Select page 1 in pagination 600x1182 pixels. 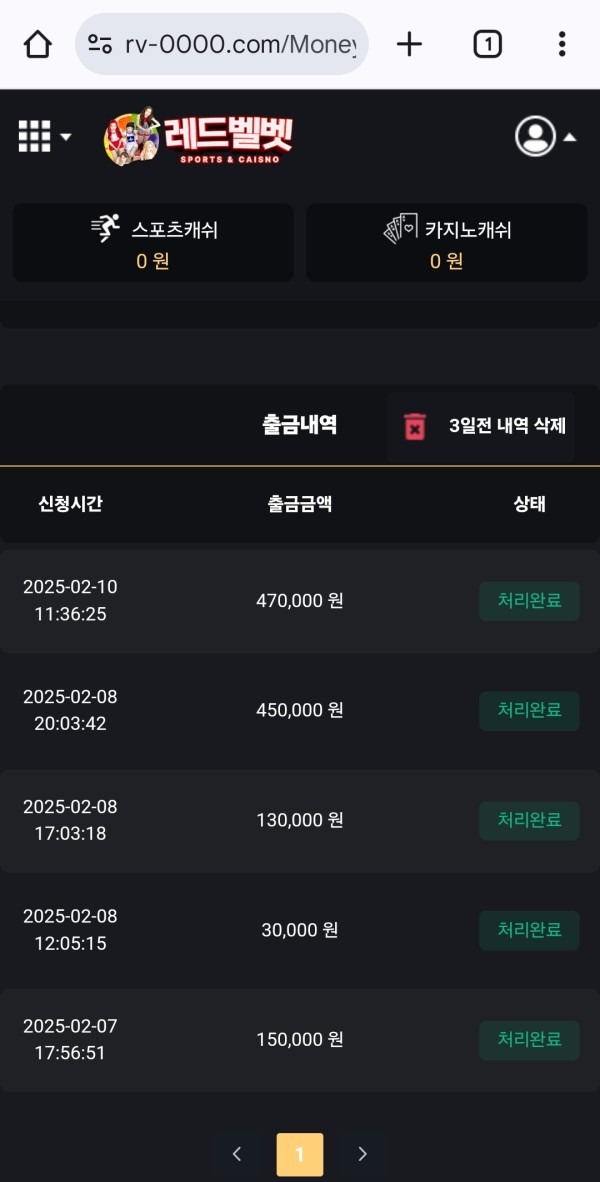click(299, 1154)
